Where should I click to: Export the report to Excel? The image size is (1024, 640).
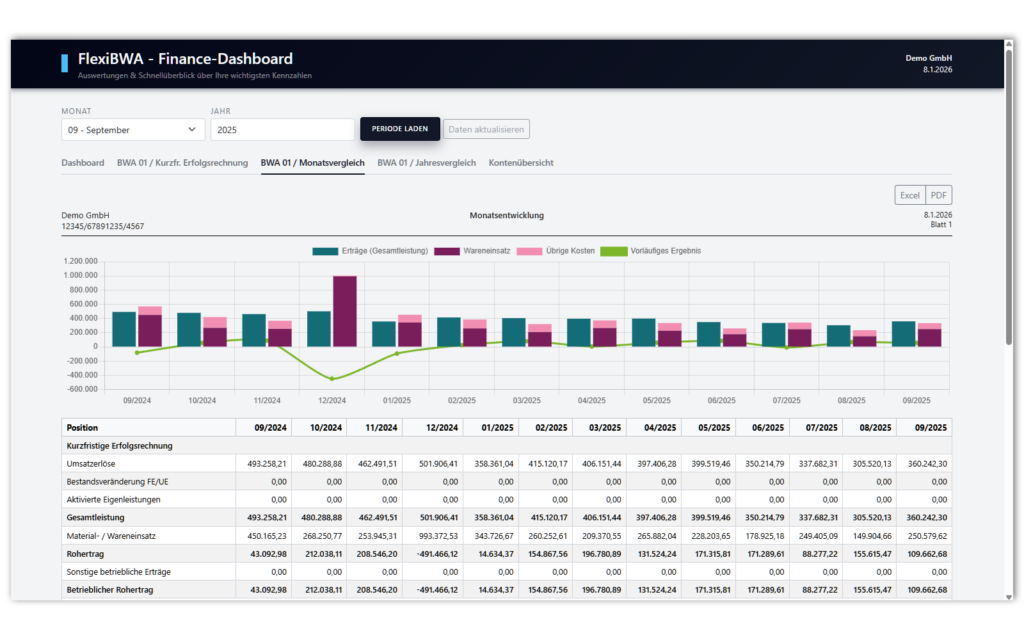point(909,196)
